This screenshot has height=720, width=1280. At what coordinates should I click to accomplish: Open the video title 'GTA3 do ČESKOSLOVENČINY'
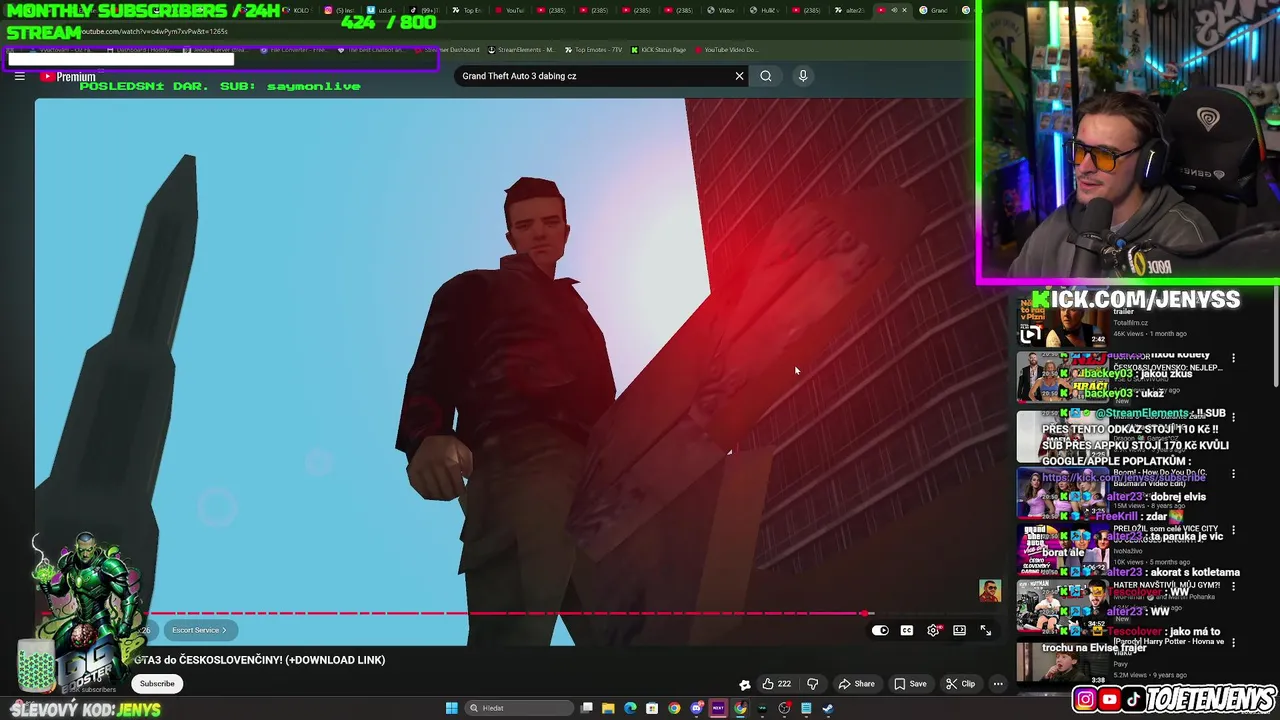(260, 660)
